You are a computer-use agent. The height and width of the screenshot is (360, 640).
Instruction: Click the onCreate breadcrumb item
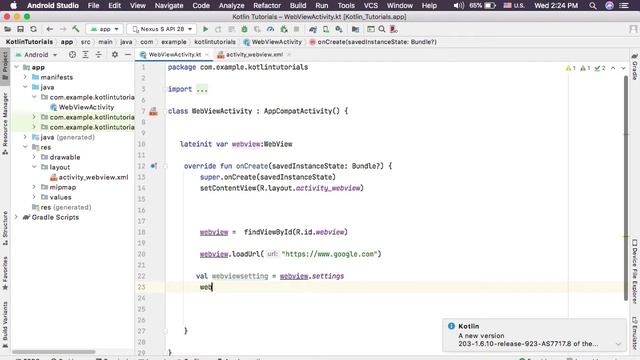pos(373,42)
